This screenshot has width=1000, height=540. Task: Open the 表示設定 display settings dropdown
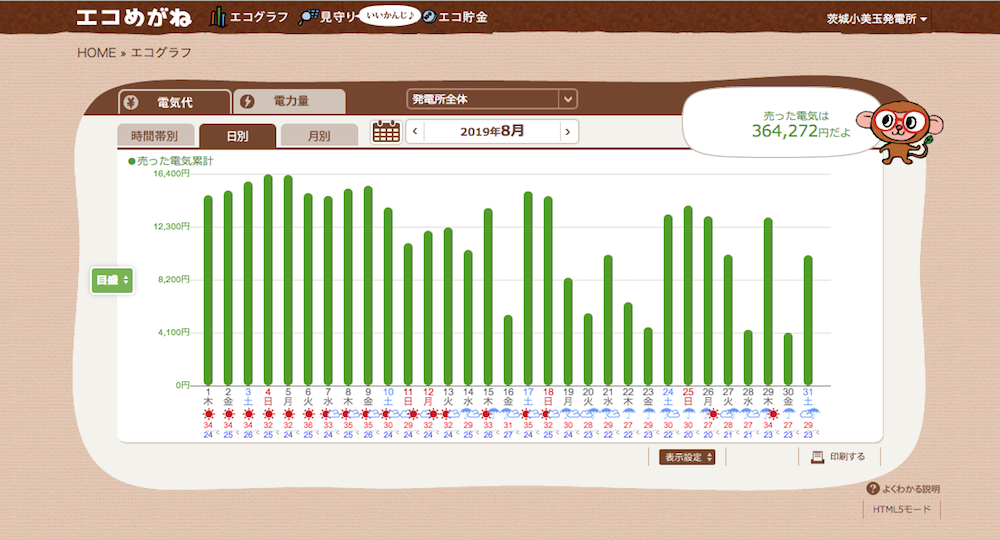[687, 457]
